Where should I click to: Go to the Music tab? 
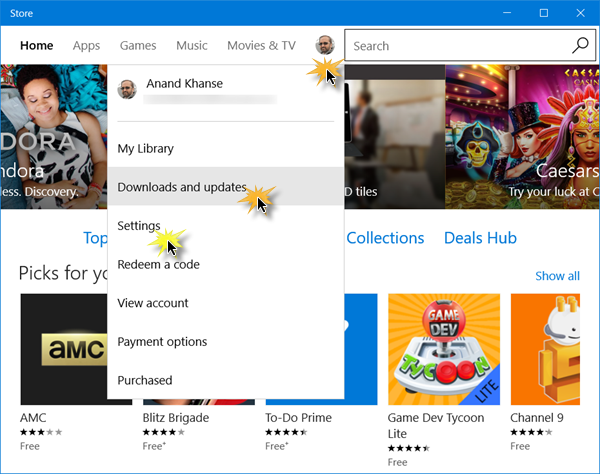click(x=192, y=46)
